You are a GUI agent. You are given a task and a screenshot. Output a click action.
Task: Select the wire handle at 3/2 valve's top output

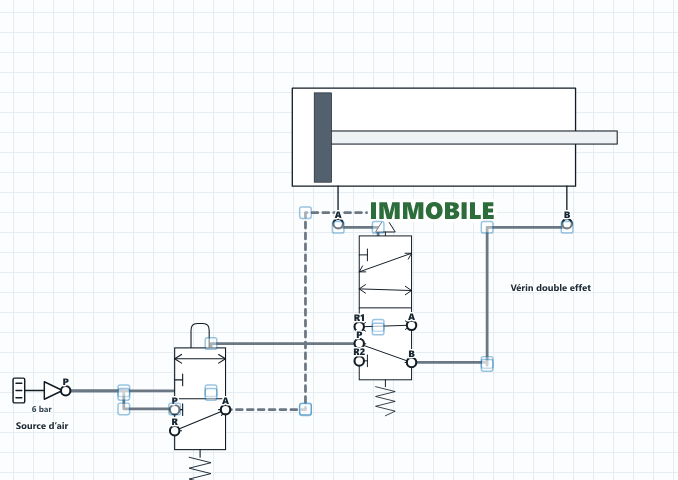pos(211,343)
